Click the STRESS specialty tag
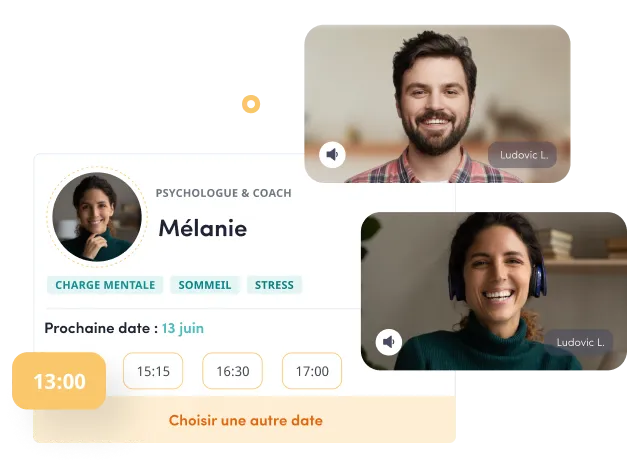This screenshot has height=467, width=627. [x=274, y=285]
